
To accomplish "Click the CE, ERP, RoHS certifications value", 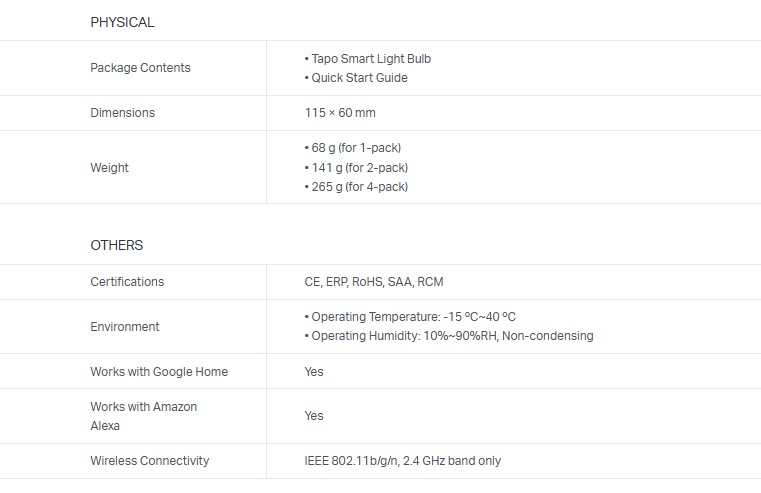I will click(374, 282).
